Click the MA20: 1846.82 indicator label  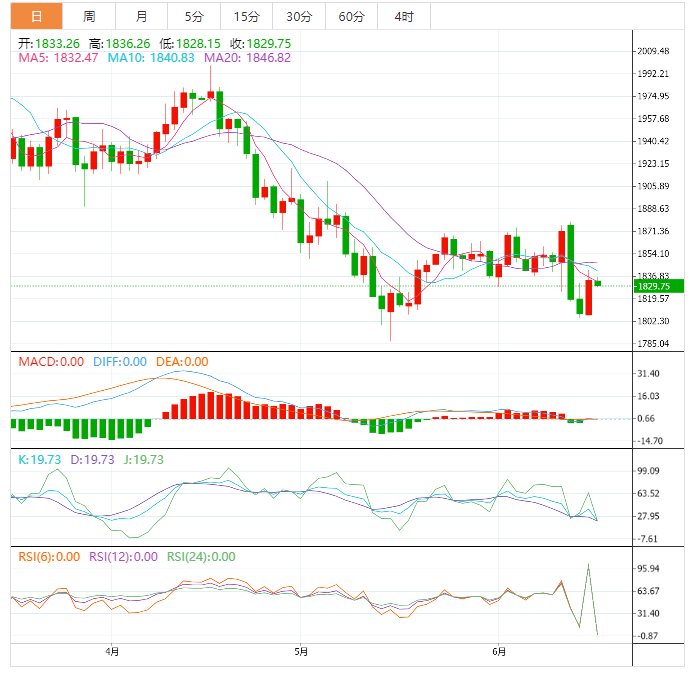(x=247, y=58)
